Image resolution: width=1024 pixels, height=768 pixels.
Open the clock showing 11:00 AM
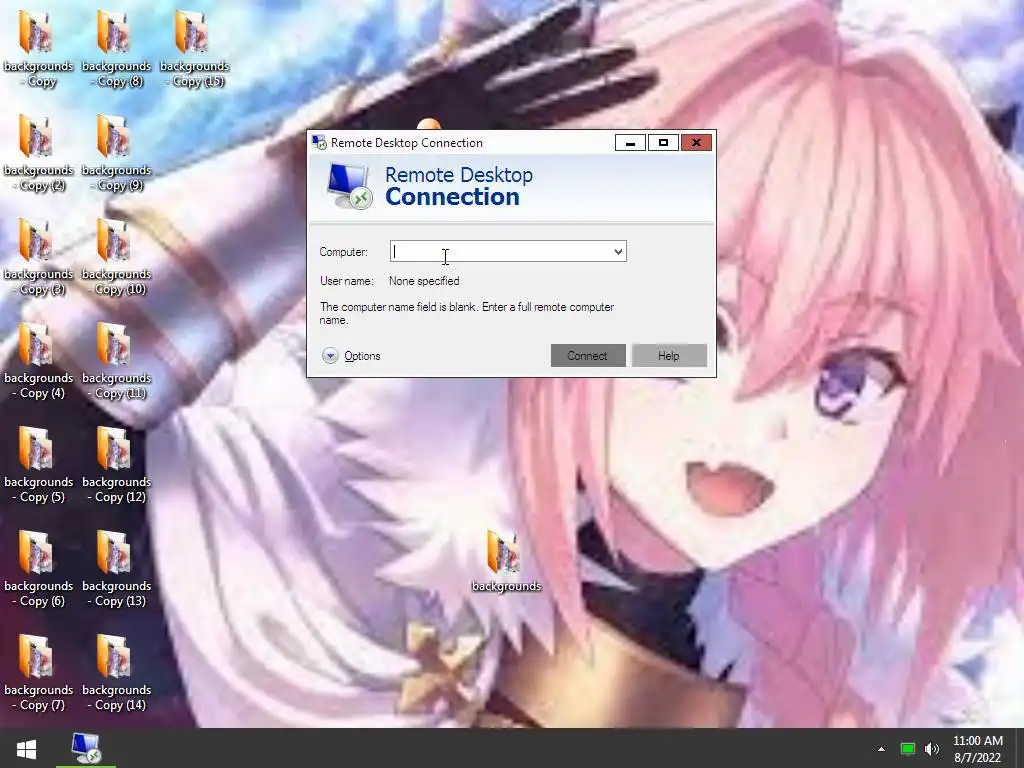978,749
